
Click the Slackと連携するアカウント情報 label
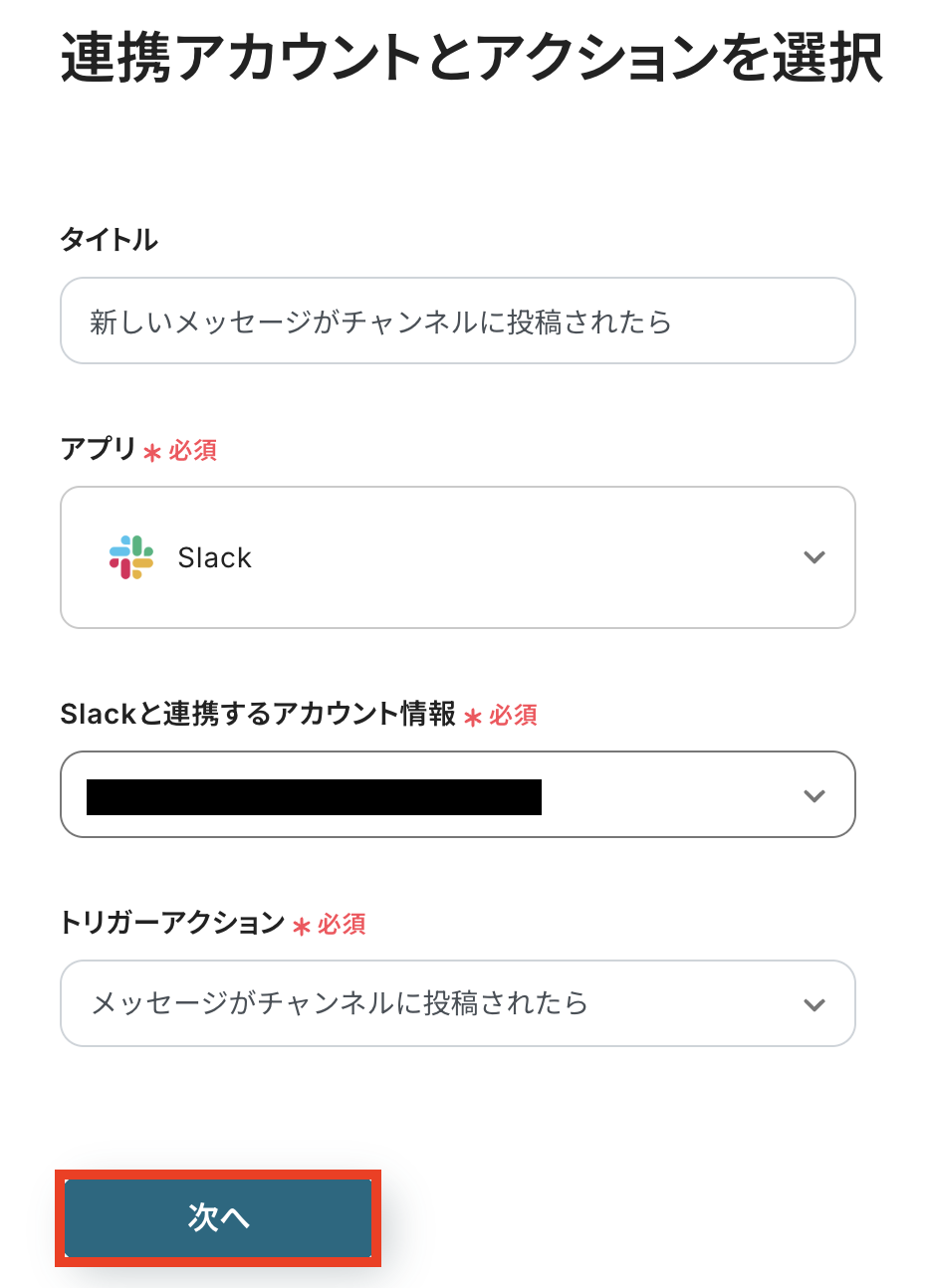tap(258, 714)
